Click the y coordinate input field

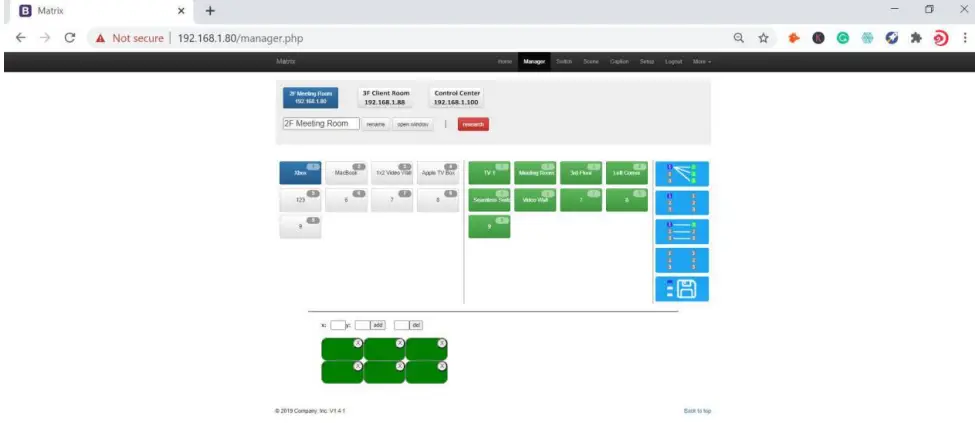(x=363, y=325)
